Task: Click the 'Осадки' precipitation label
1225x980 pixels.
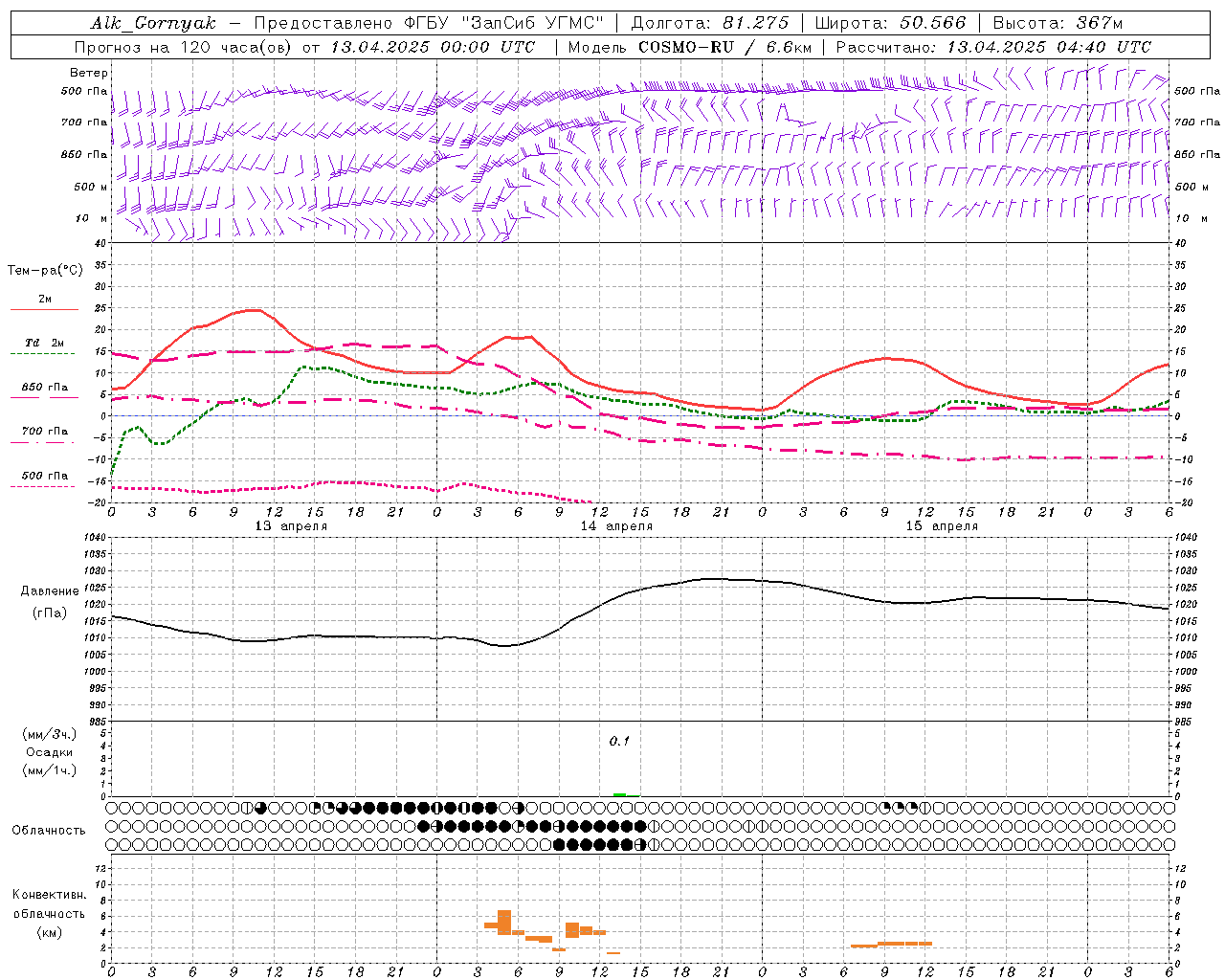Action: coord(50,752)
